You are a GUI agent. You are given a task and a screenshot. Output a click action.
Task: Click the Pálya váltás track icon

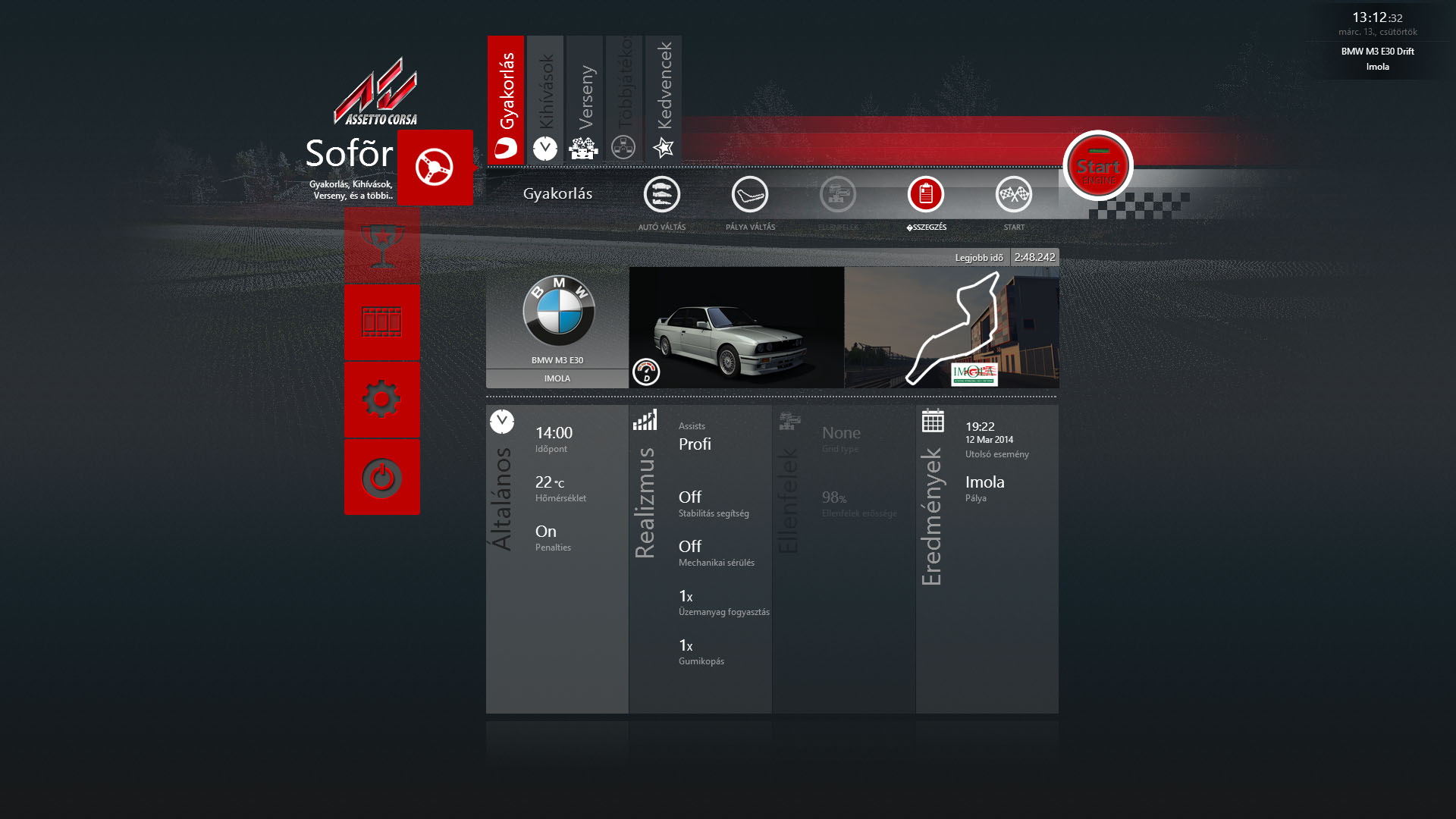click(749, 195)
